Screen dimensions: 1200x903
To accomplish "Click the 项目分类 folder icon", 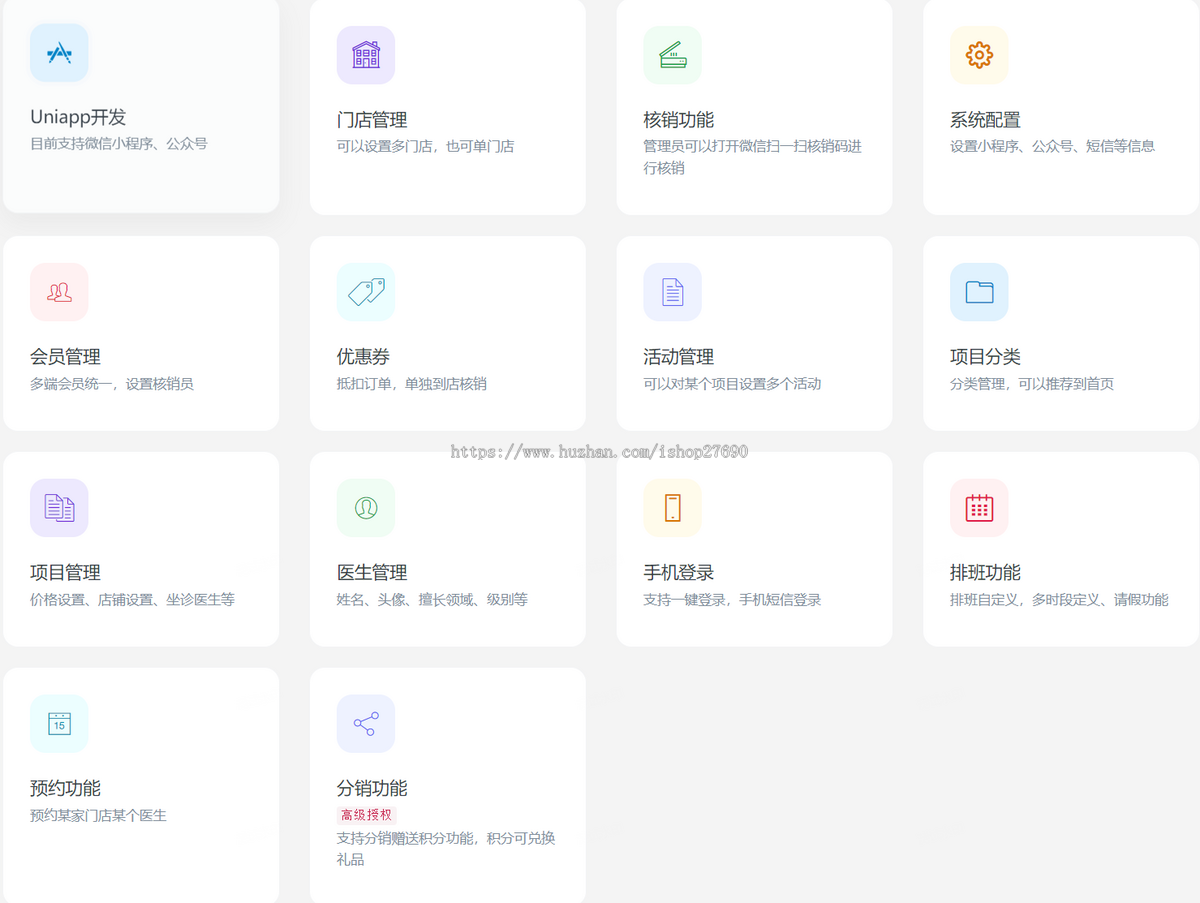I will (x=979, y=292).
